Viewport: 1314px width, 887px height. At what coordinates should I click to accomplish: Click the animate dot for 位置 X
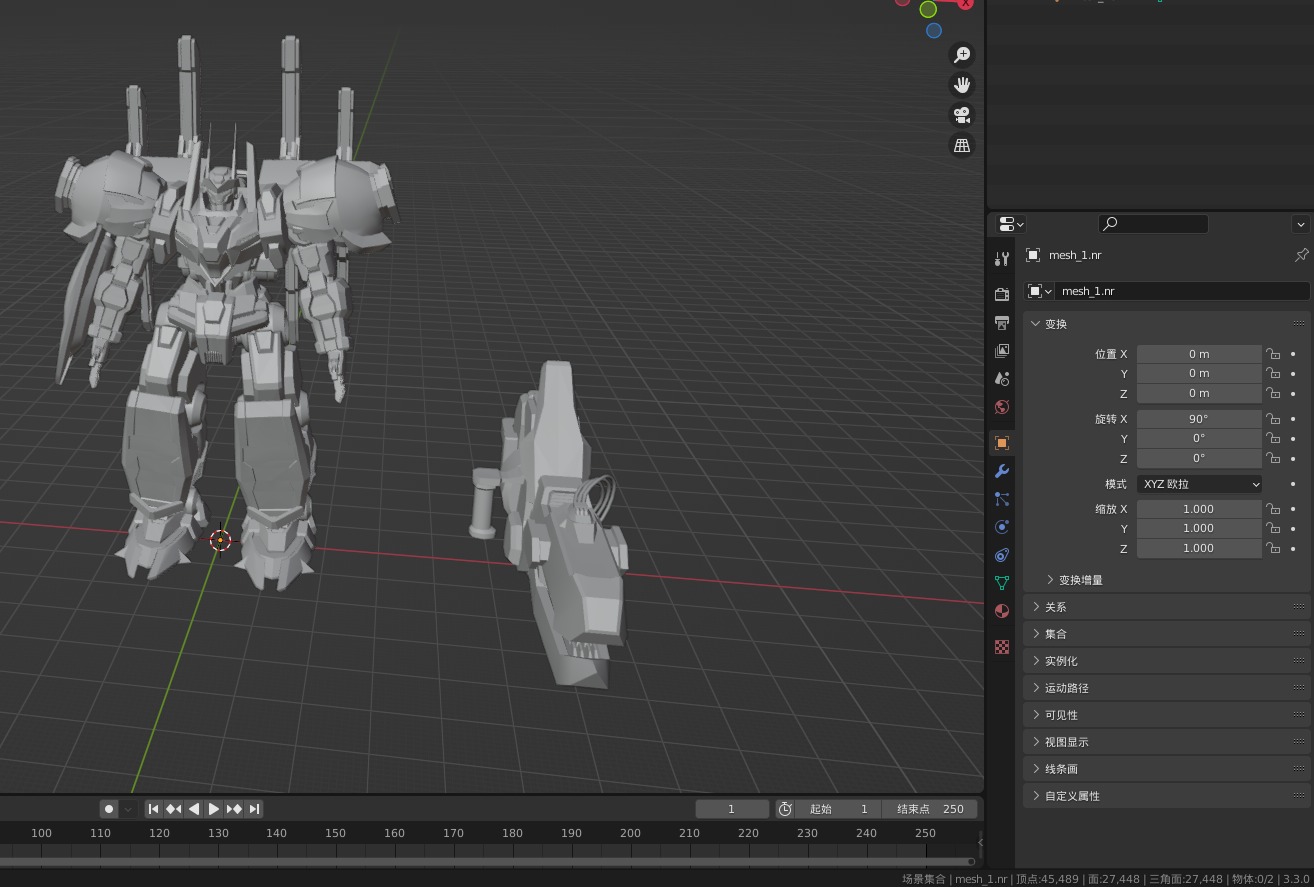pyautogui.click(x=1293, y=354)
